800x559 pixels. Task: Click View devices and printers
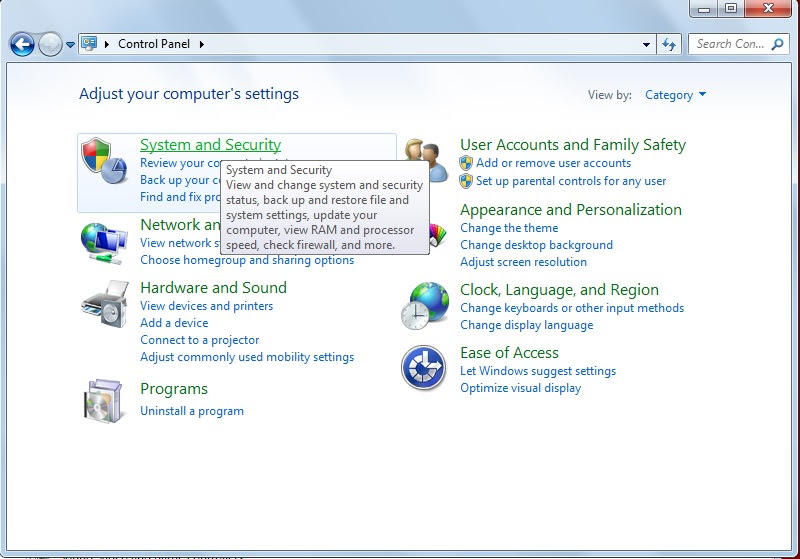pyautogui.click(x=206, y=306)
